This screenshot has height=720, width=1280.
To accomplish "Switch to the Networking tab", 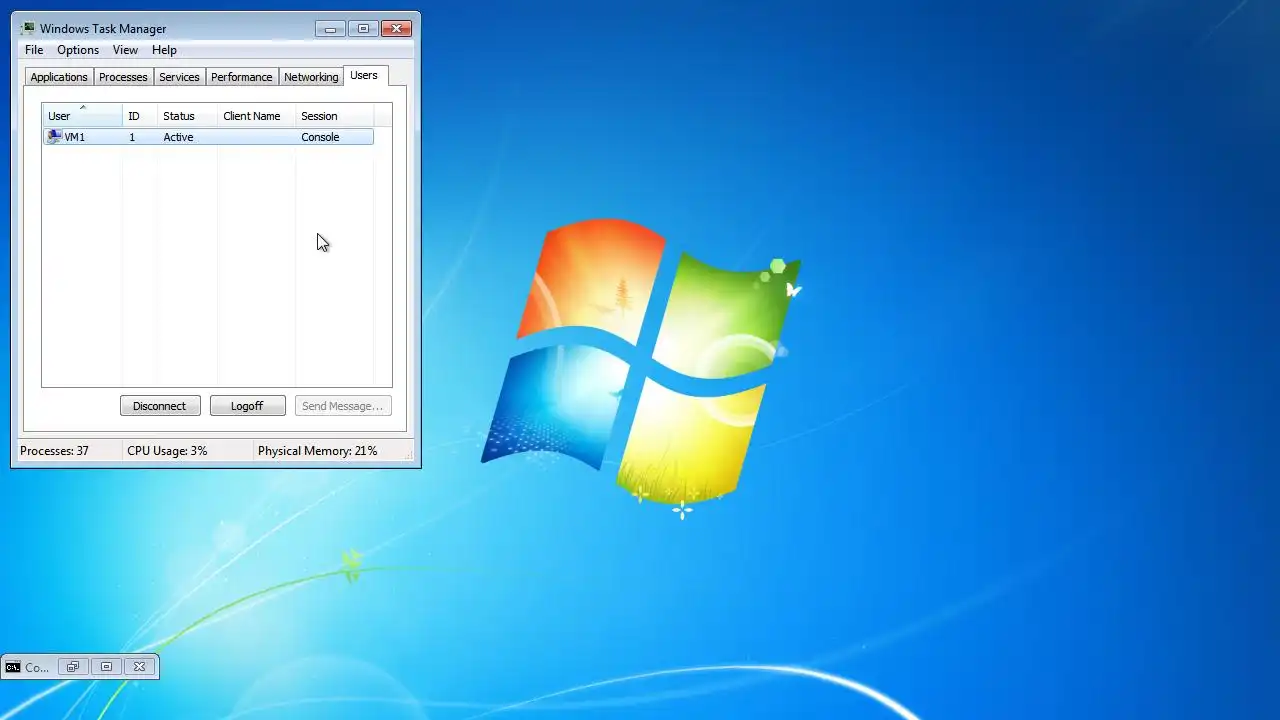I will point(311,77).
